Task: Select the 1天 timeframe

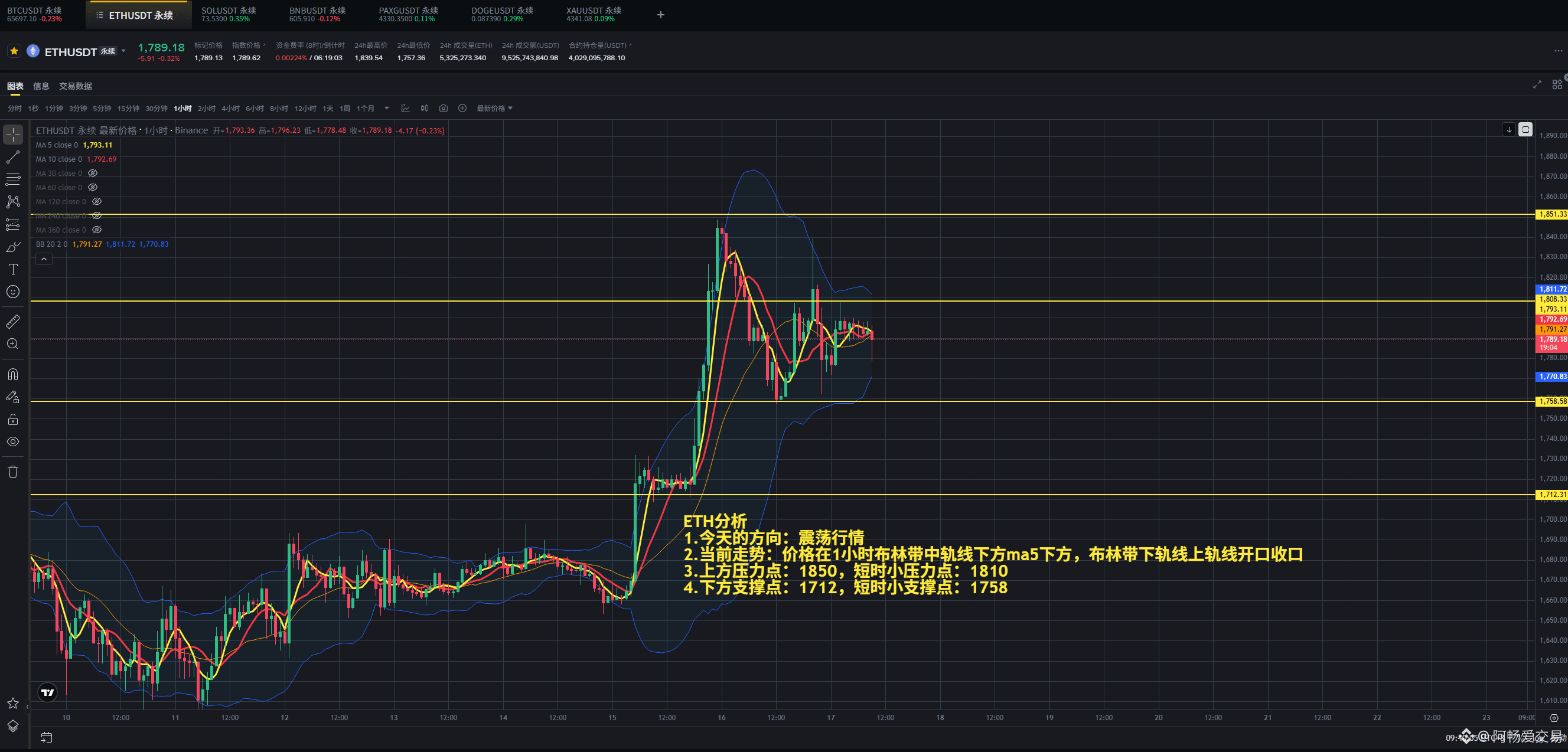Action: point(328,108)
